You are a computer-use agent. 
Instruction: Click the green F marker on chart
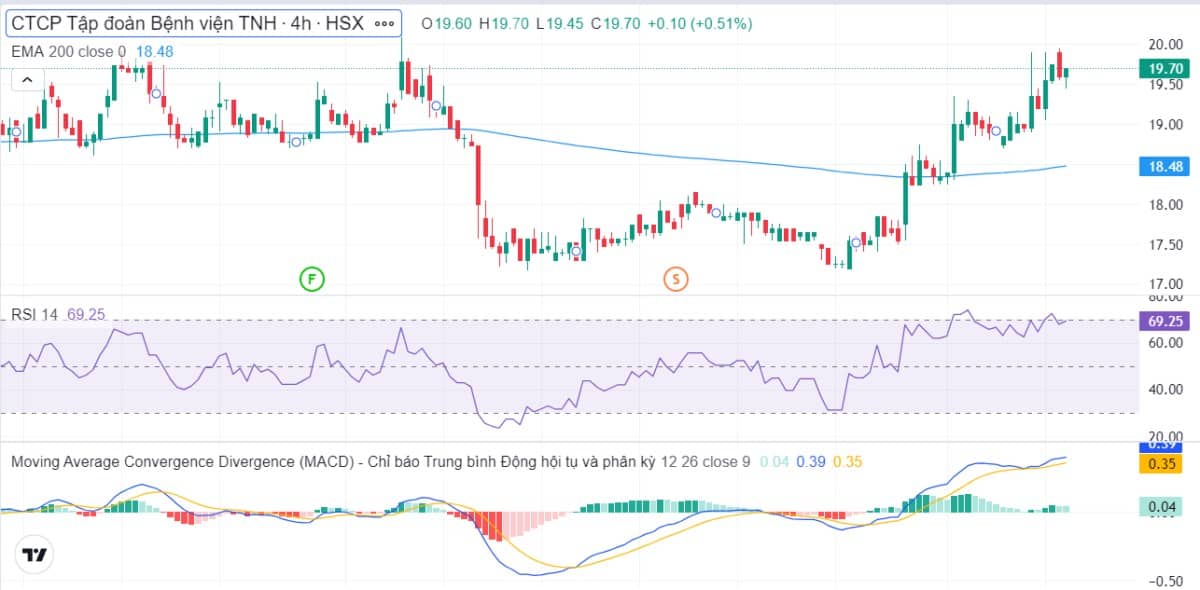pyautogui.click(x=313, y=279)
